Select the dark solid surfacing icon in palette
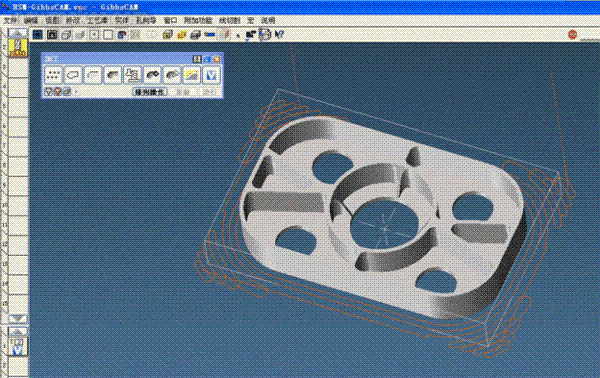Viewport: 600px width, 378px height. point(152,75)
